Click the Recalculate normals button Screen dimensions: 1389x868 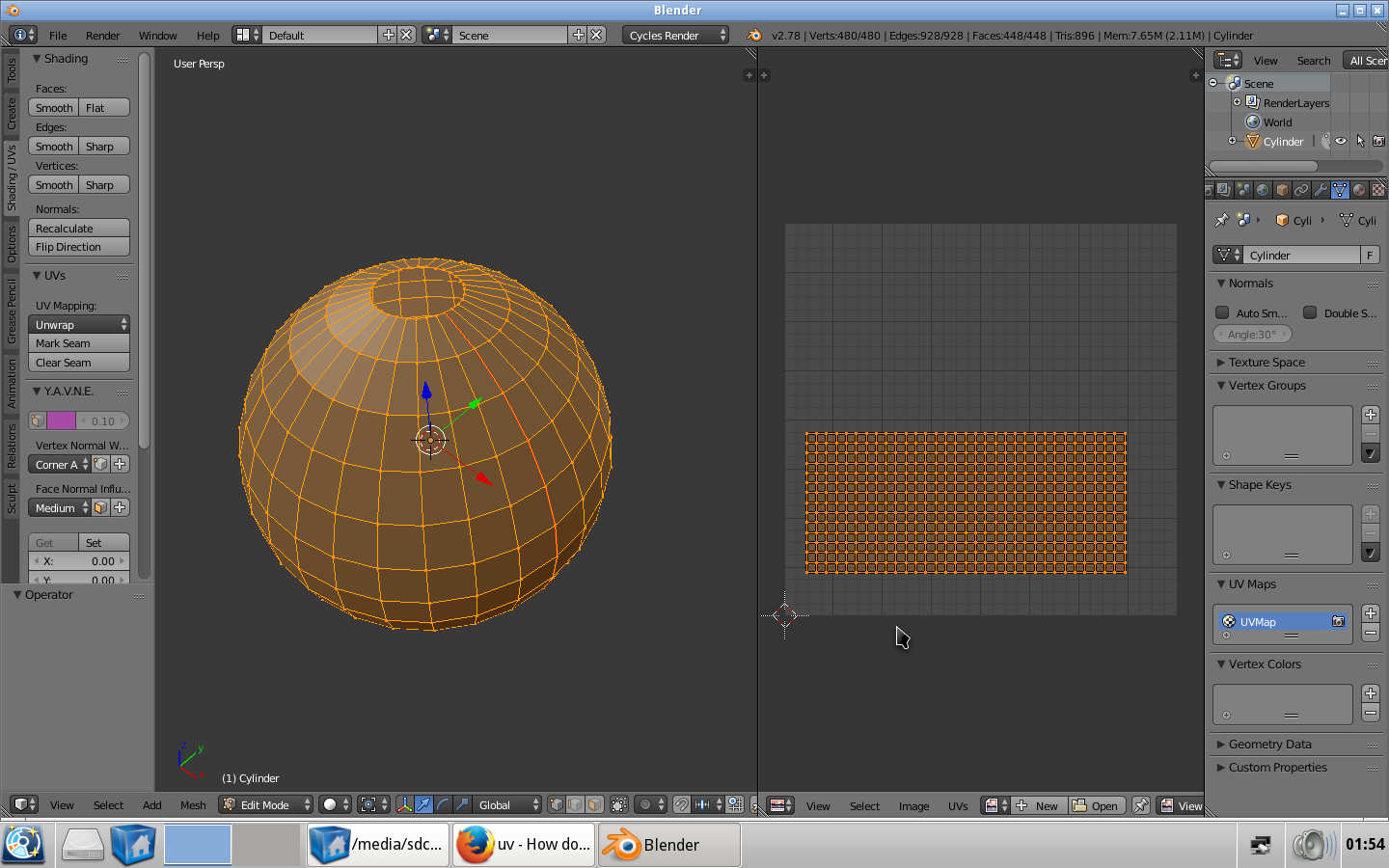point(79,229)
